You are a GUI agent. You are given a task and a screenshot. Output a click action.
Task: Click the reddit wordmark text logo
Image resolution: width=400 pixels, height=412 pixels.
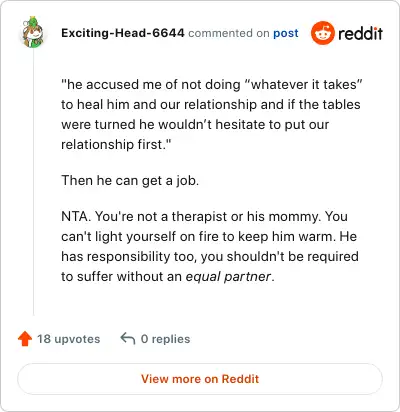click(360, 33)
